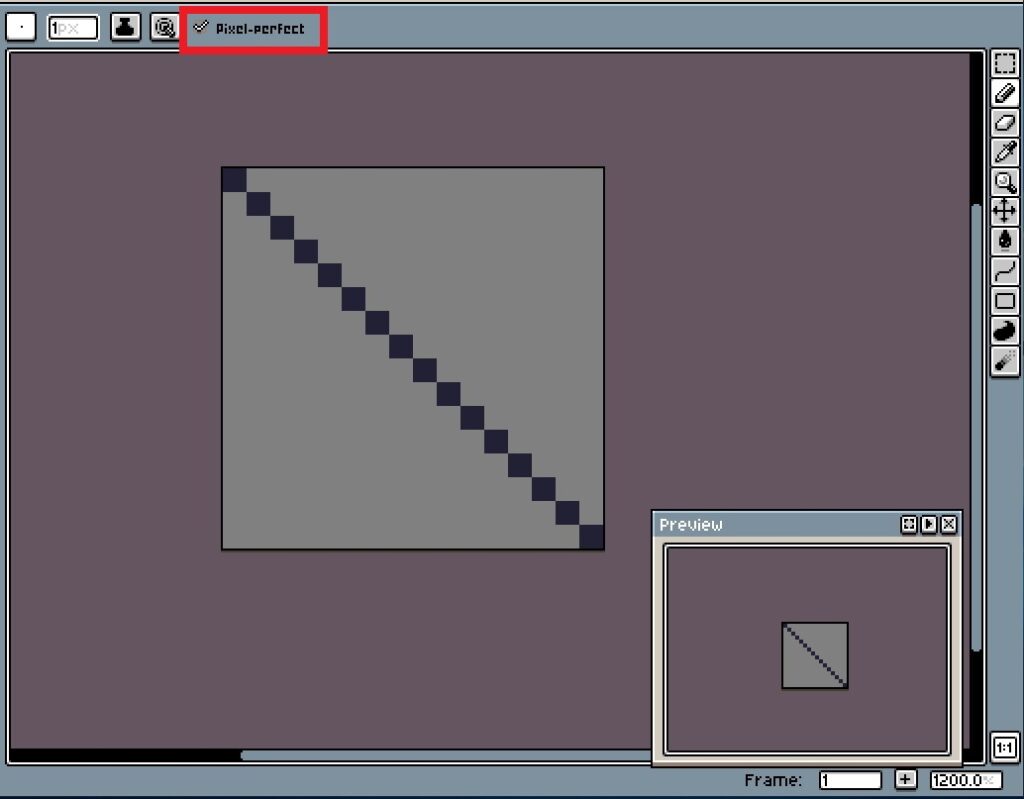Click the icon left of Pixel-perfect checkbox
The width and height of the screenshot is (1024, 799).
click(x=164, y=27)
